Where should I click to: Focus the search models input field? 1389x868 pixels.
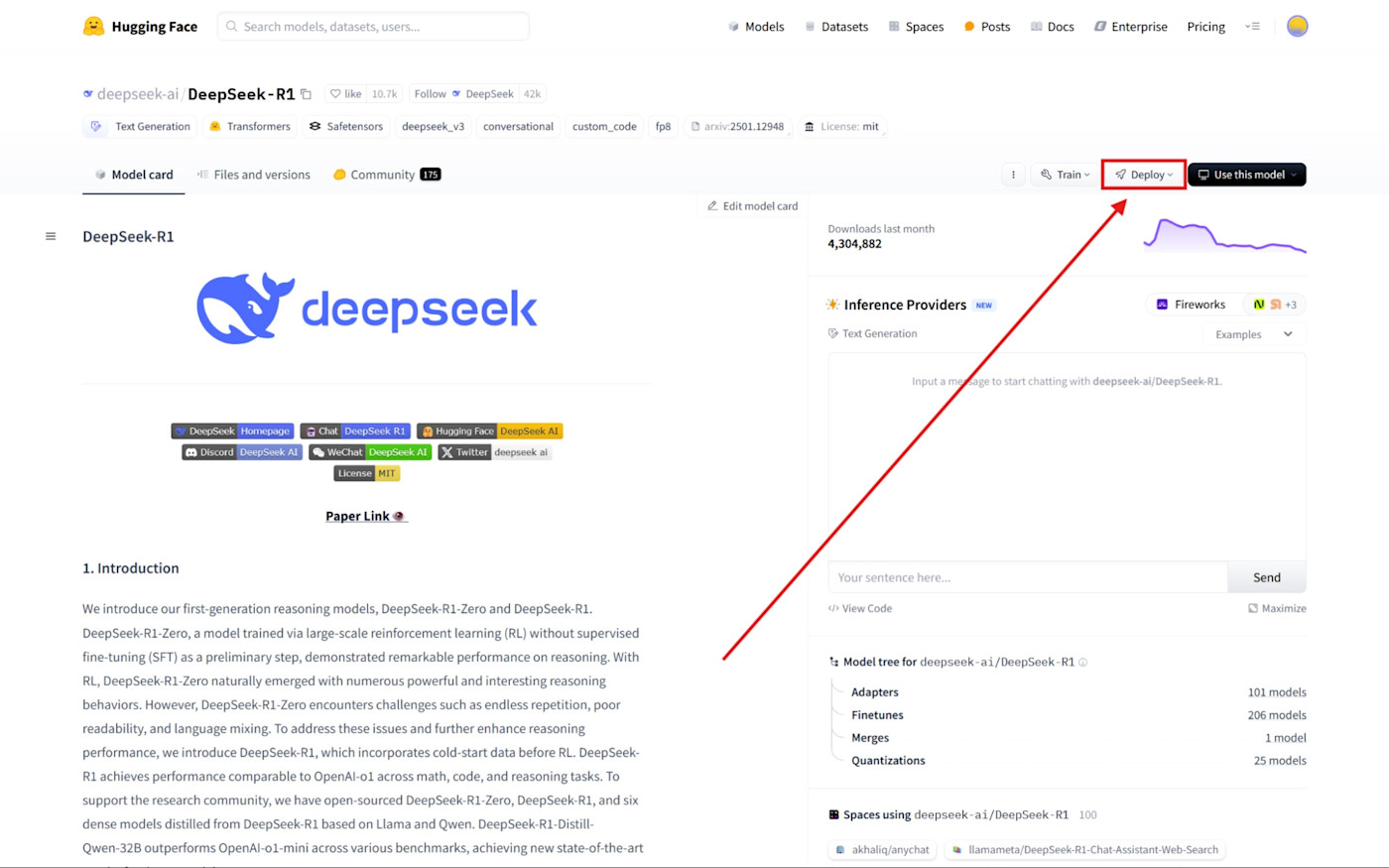coord(373,27)
